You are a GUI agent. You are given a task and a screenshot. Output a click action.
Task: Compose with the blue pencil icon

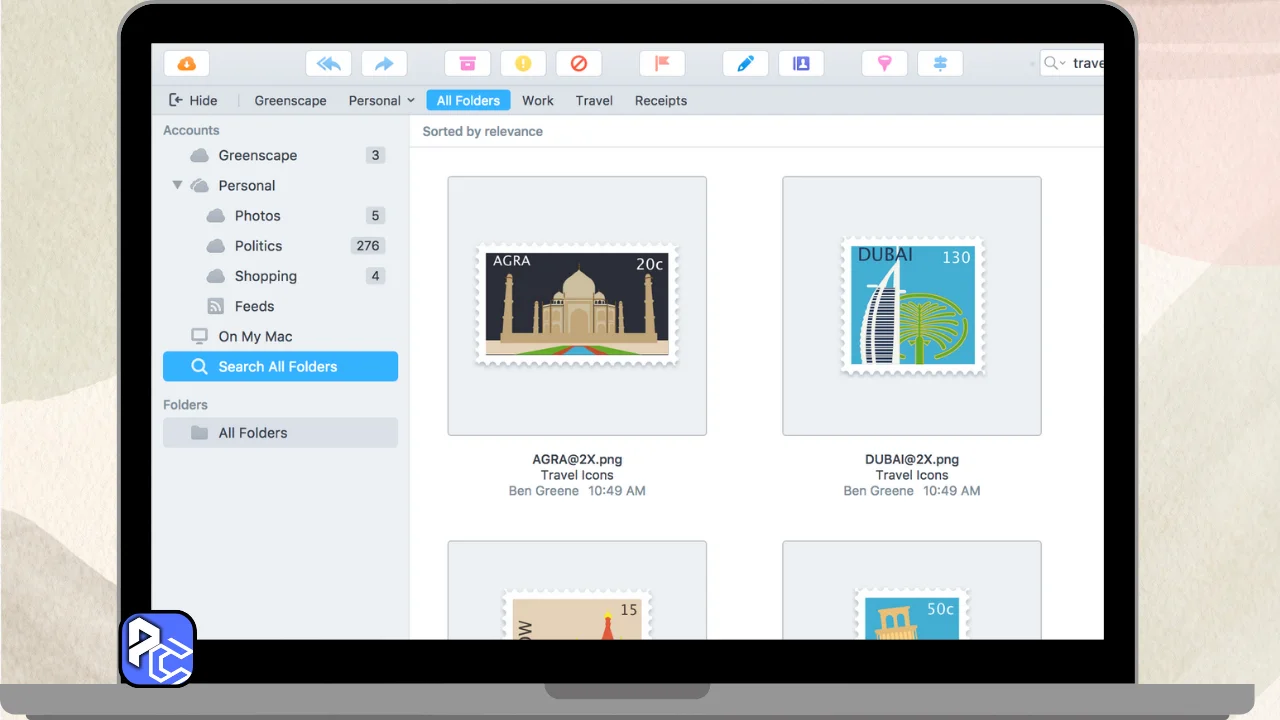[745, 64]
